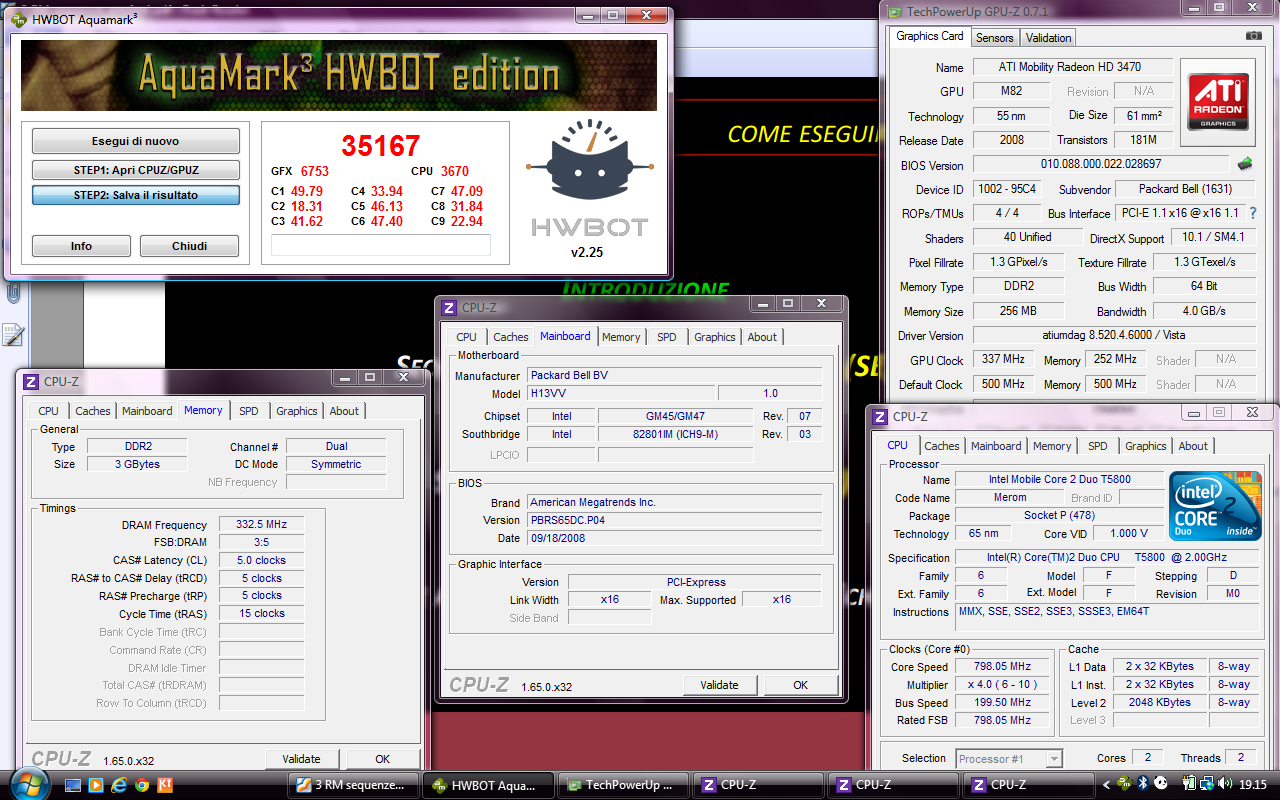Screen dimensions: 1280x800
Task: Open the Memory tab in CPU-Z processor window
Action: [x=1052, y=446]
